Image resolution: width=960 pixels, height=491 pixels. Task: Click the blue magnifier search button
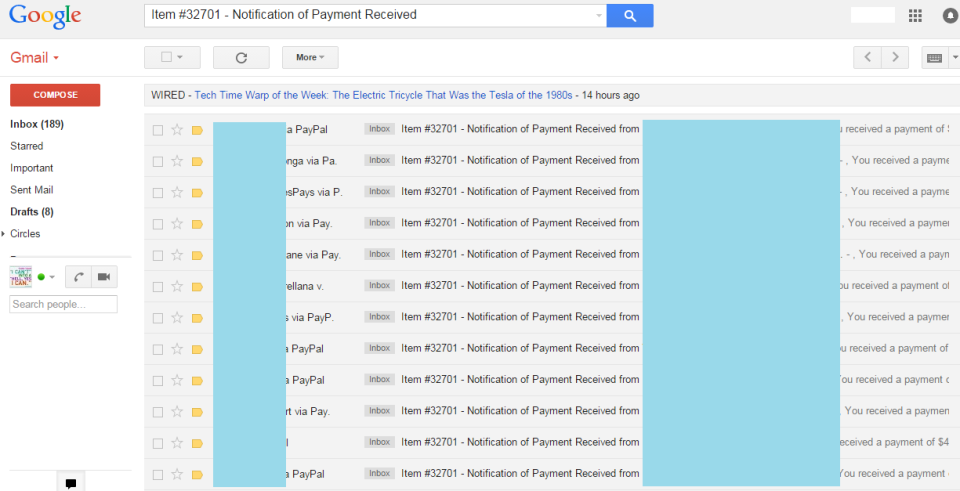629,16
